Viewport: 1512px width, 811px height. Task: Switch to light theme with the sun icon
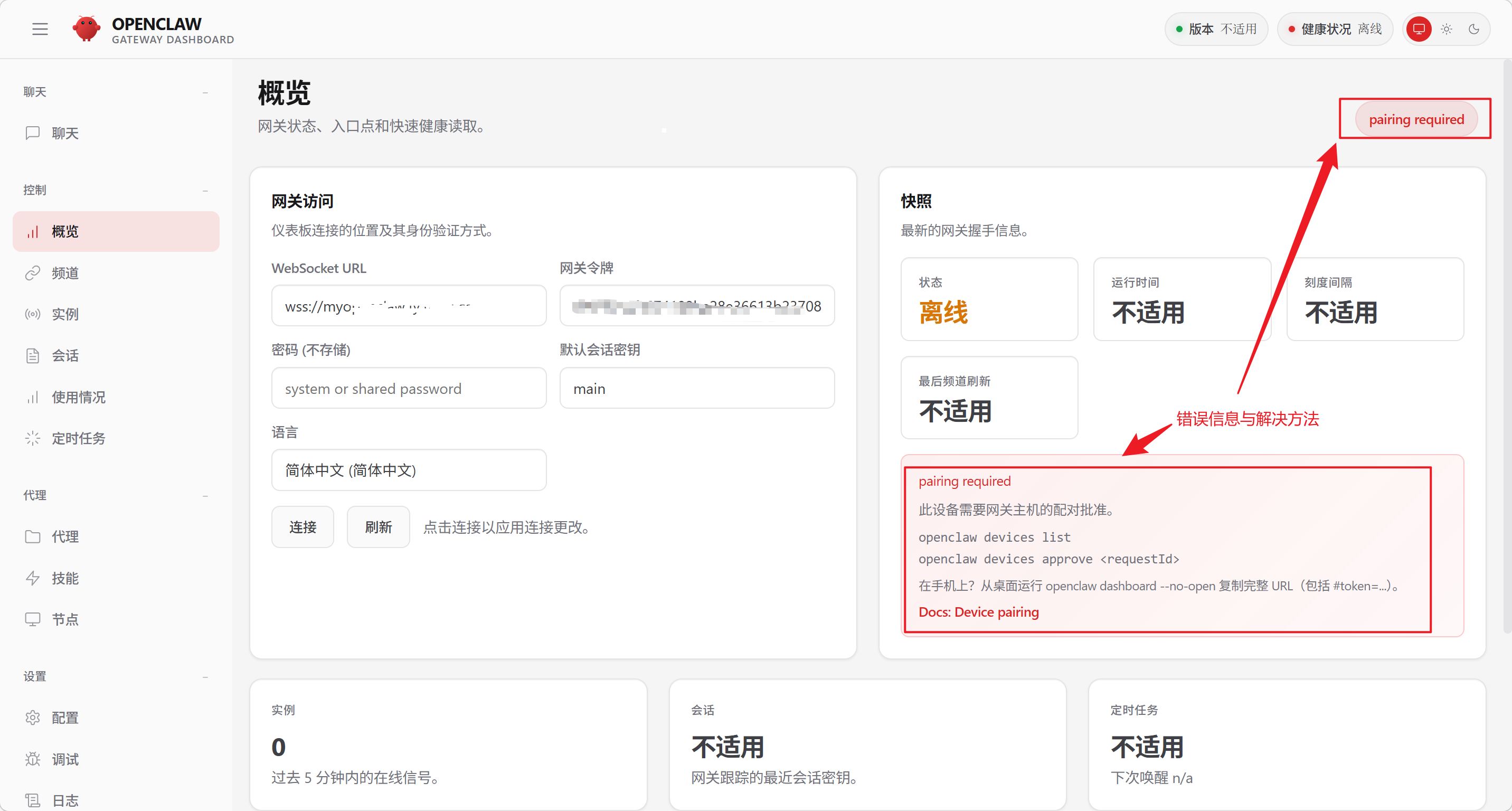(1446, 29)
